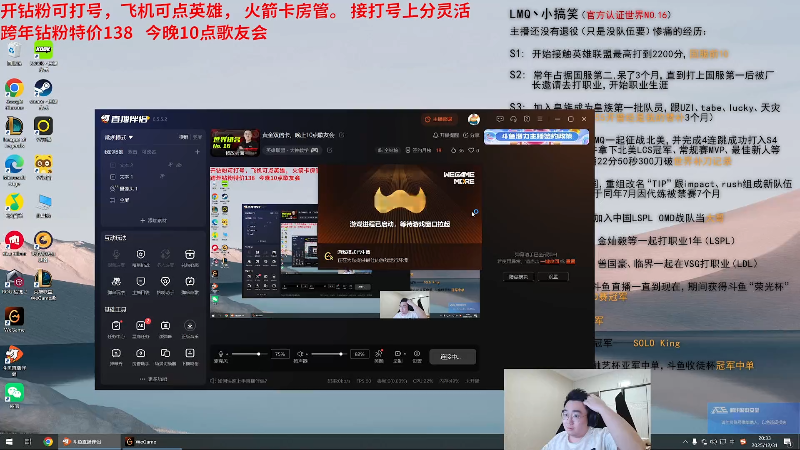The width and height of the screenshot is (800, 450).
Task: Open the settings gear in the bottom control bar
Action: coord(417,354)
